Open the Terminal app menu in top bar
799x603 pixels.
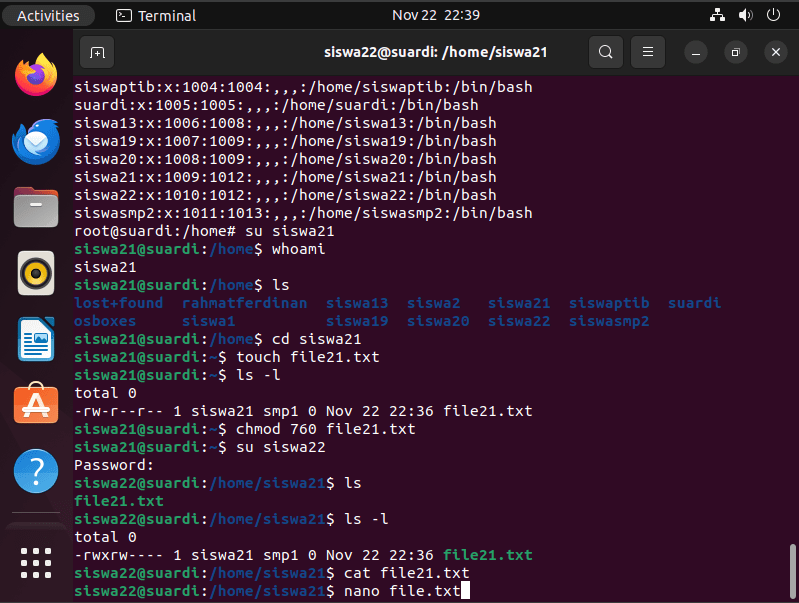pyautogui.click(x=156, y=16)
